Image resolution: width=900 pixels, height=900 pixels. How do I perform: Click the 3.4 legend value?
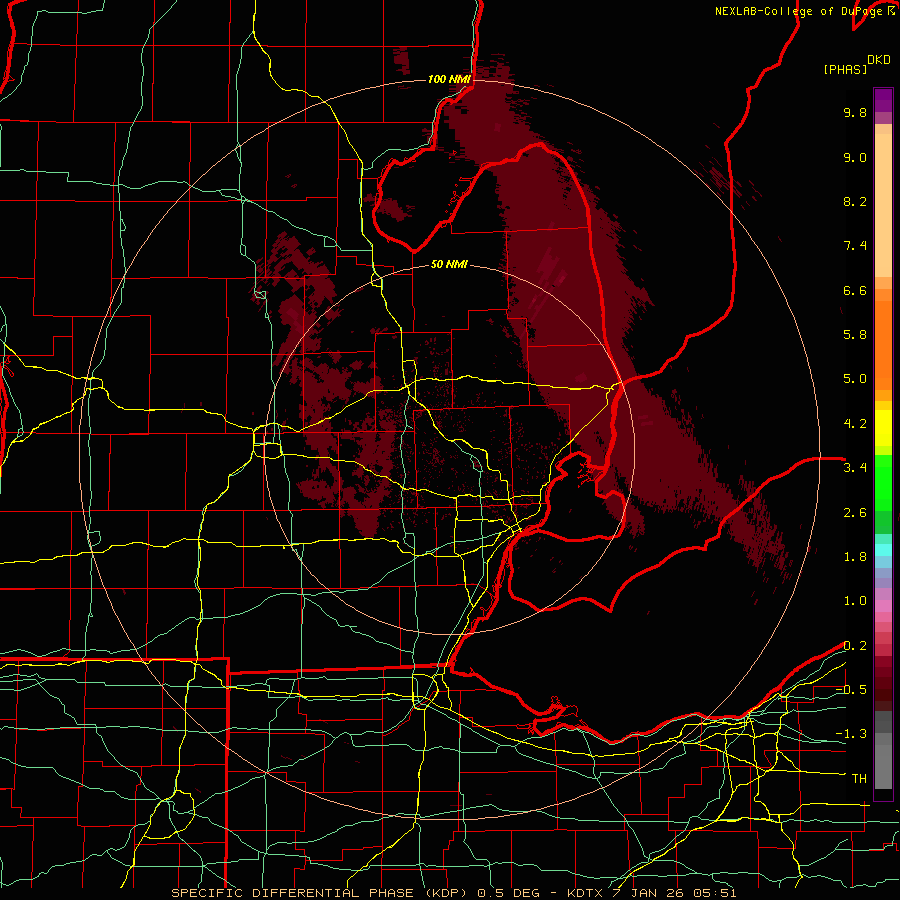(x=855, y=468)
